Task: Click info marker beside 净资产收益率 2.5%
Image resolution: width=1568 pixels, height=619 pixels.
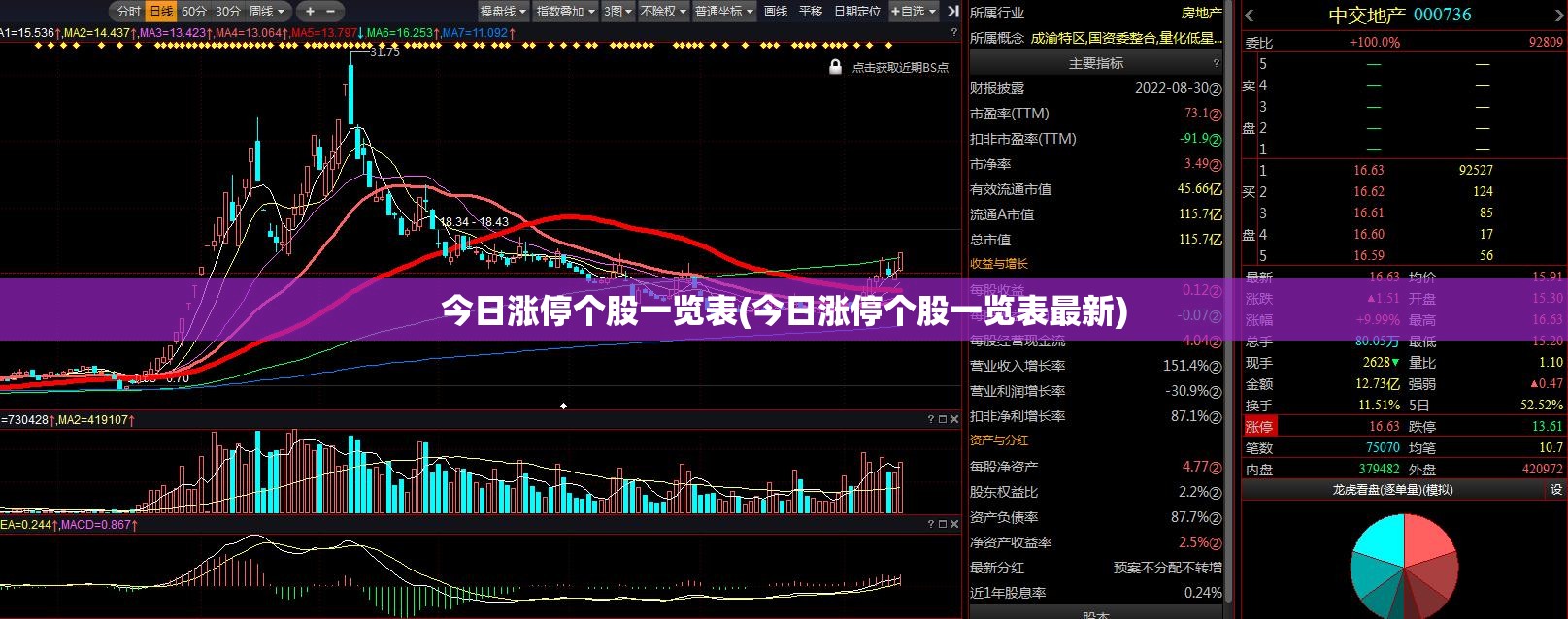Action: (1216, 542)
